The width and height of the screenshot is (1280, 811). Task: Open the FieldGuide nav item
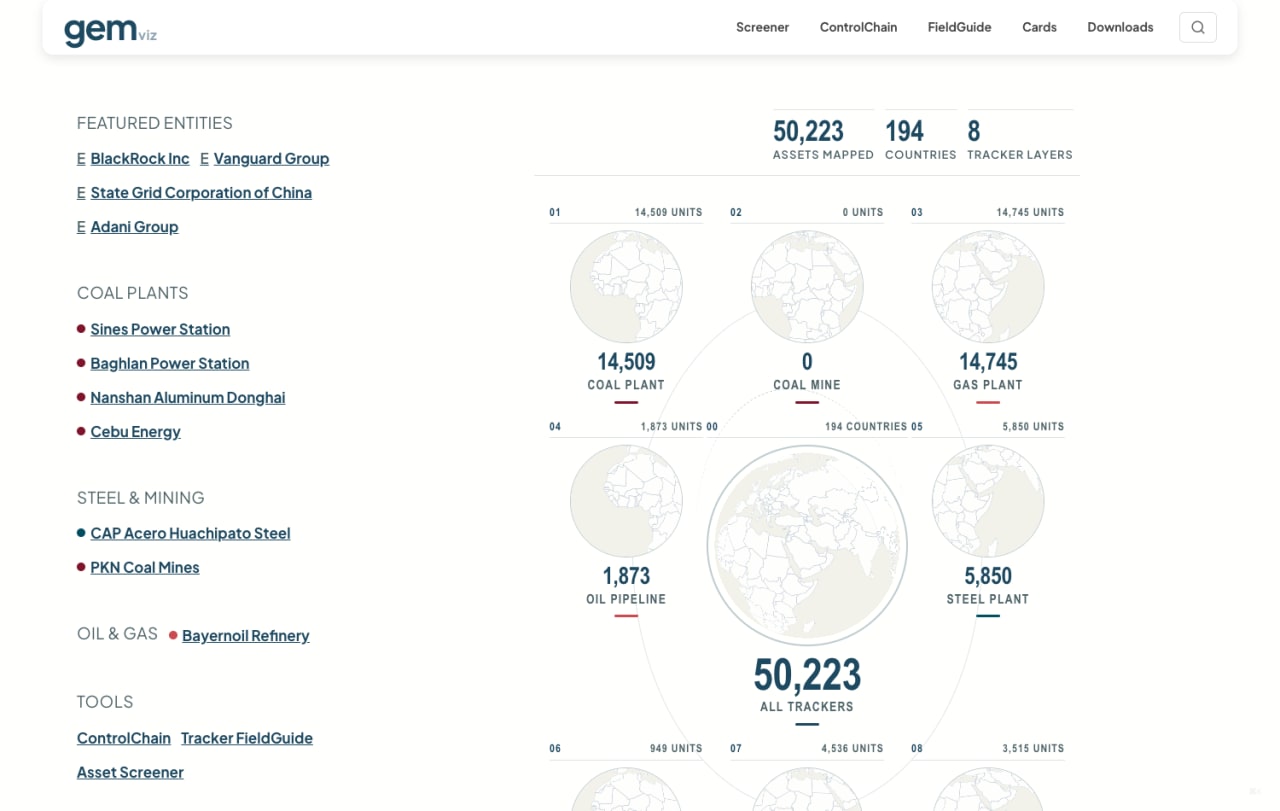click(x=959, y=27)
